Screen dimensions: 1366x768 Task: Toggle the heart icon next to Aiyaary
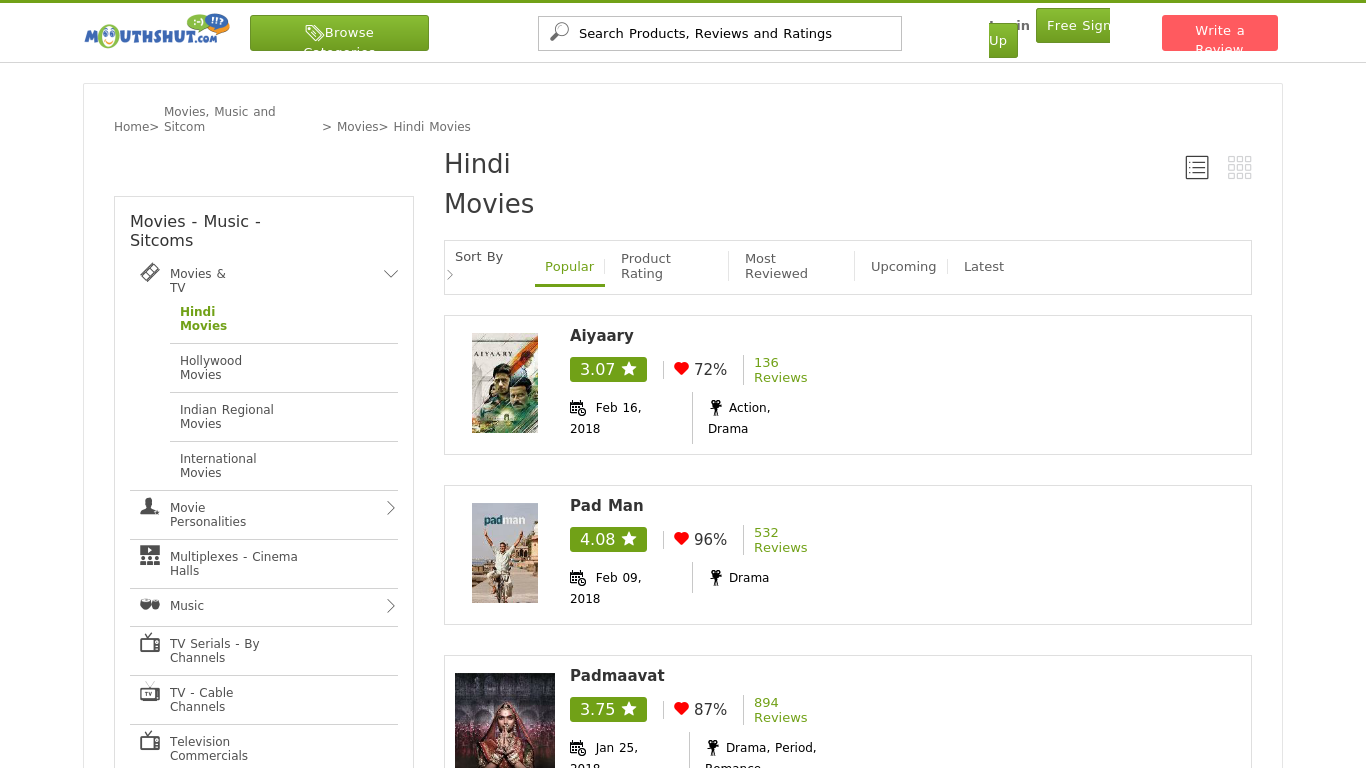[x=682, y=369]
